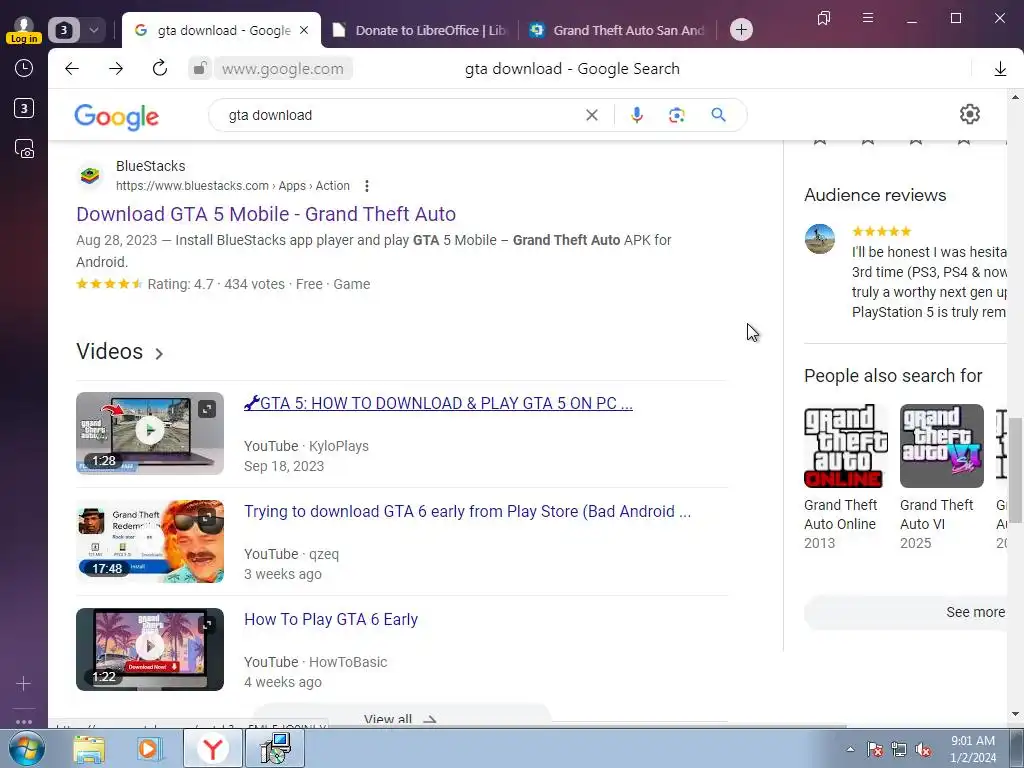Click Action Center flag tray icon
The height and width of the screenshot is (768, 1024).
point(875,750)
